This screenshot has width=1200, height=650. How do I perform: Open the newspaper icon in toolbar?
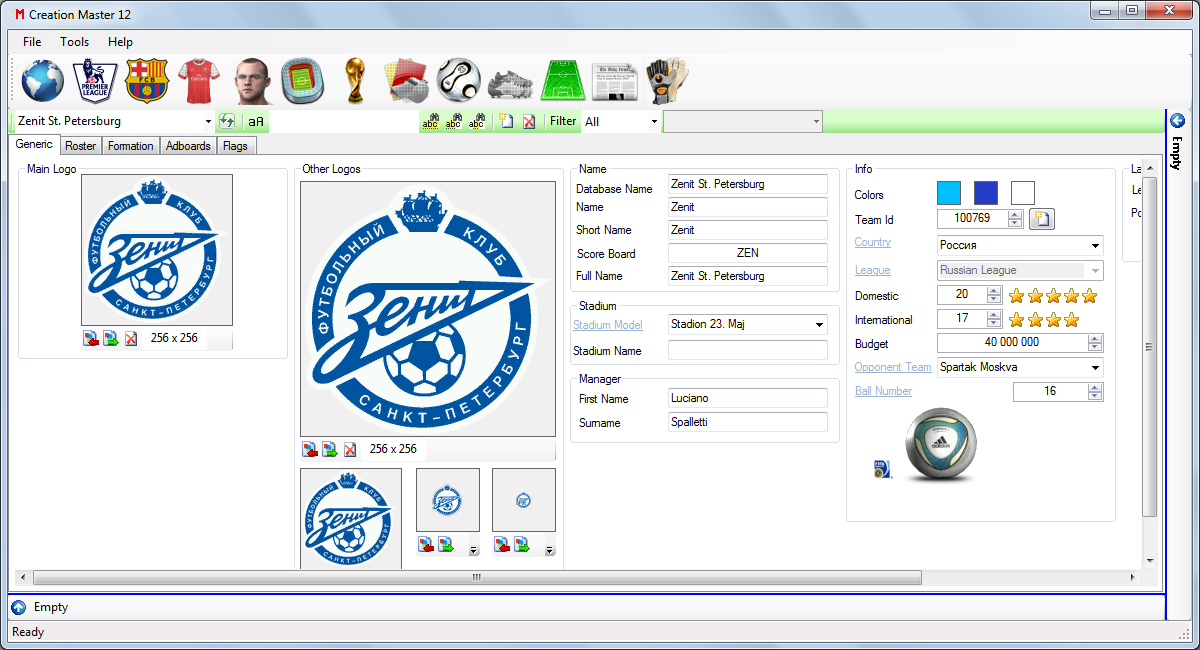click(x=613, y=81)
